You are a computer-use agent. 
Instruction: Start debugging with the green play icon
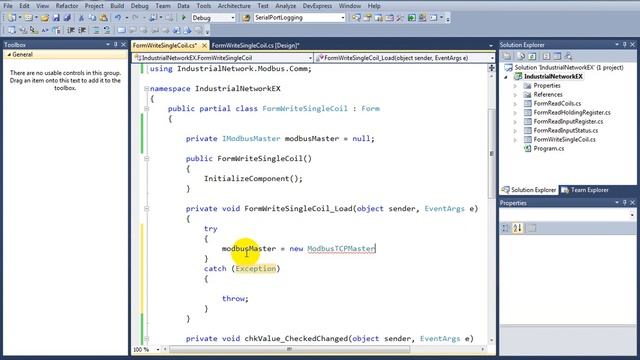[184, 18]
